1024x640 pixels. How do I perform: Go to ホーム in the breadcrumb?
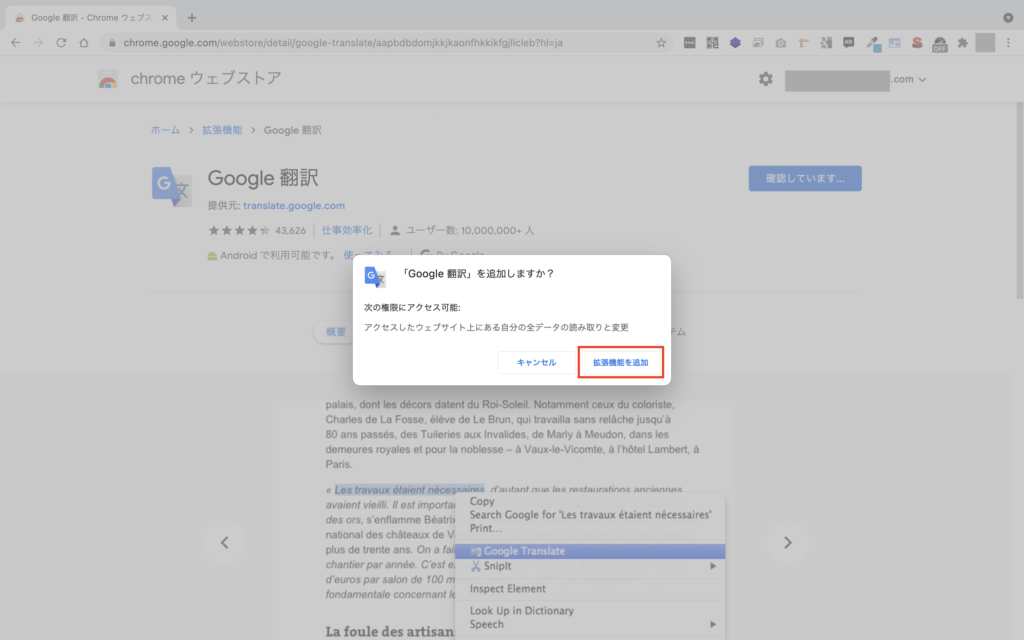pos(165,130)
